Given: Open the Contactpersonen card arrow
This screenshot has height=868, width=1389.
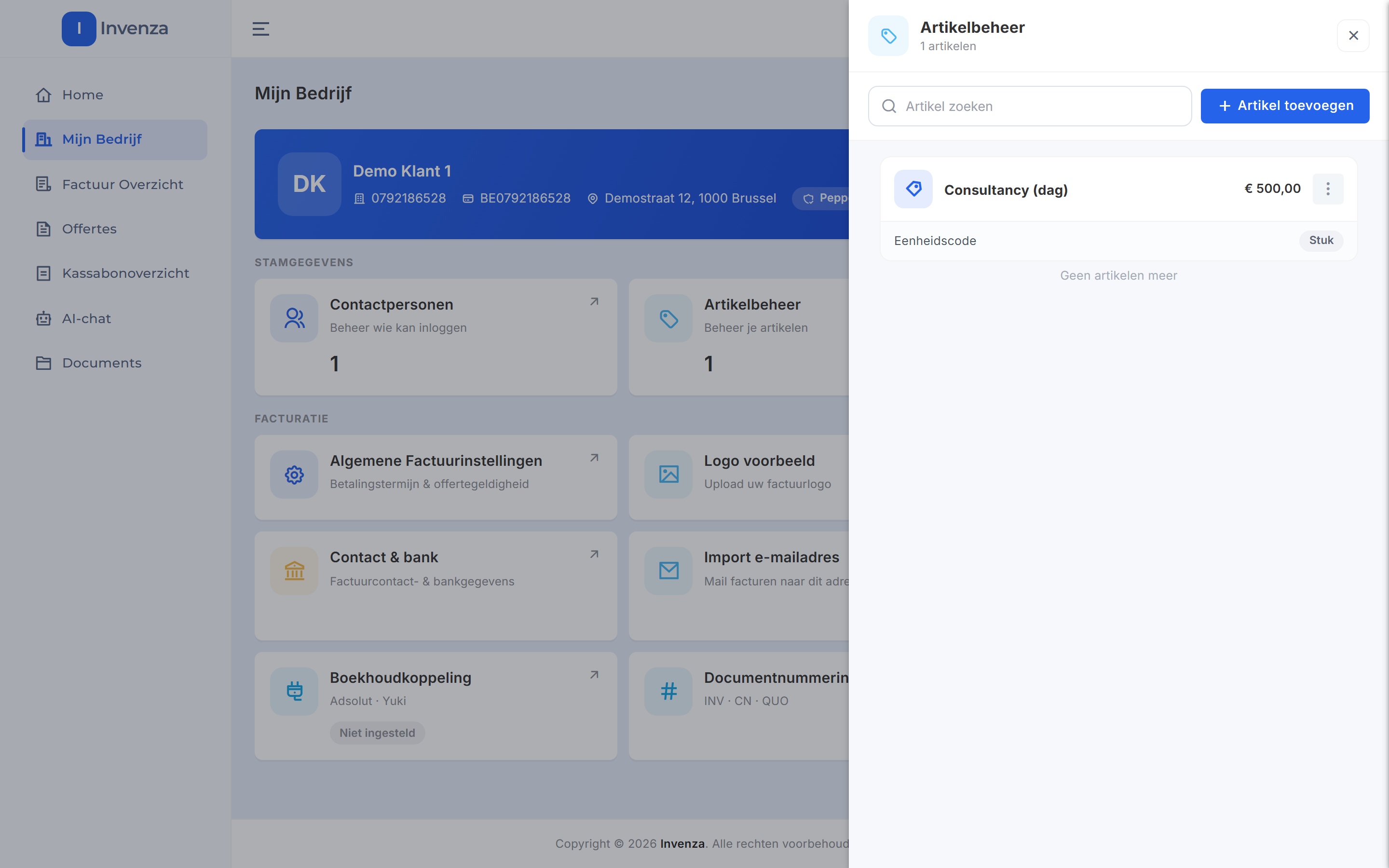Looking at the screenshot, I should pyautogui.click(x=594, y=302).
